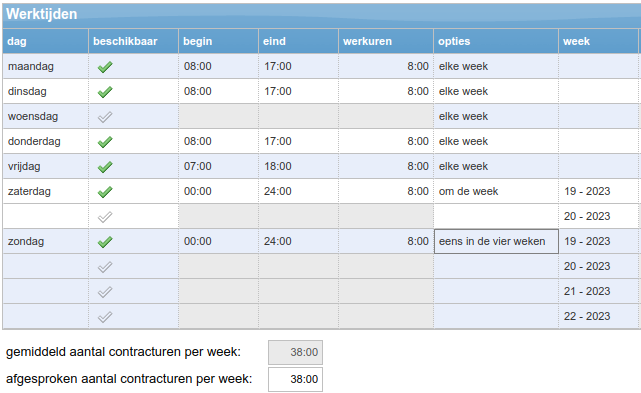Enable grey checkmark for zondag week 21 - 2023
Screen dimensions: 641x393
point(105,292)
